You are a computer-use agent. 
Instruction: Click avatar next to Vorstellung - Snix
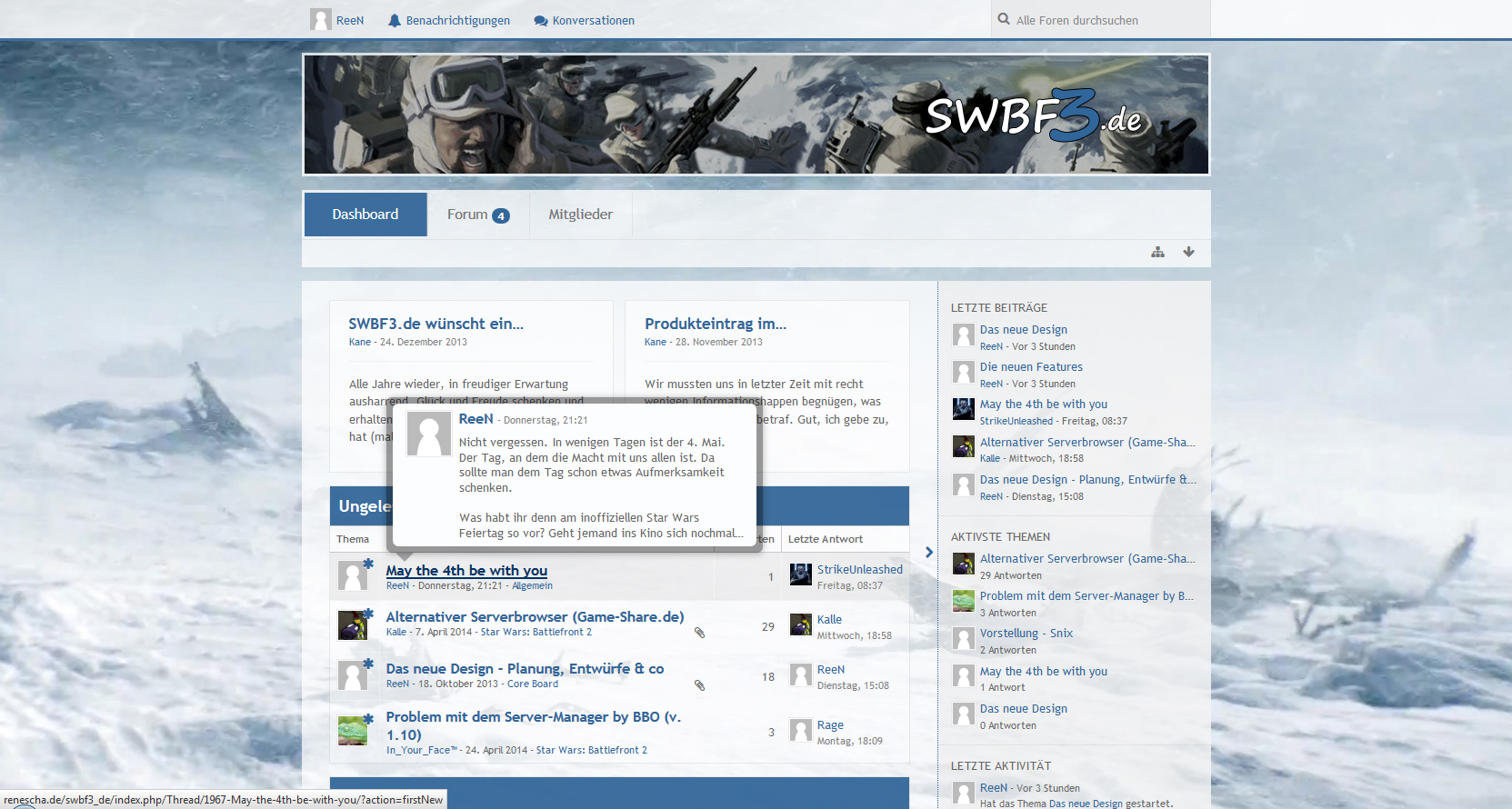964,638
